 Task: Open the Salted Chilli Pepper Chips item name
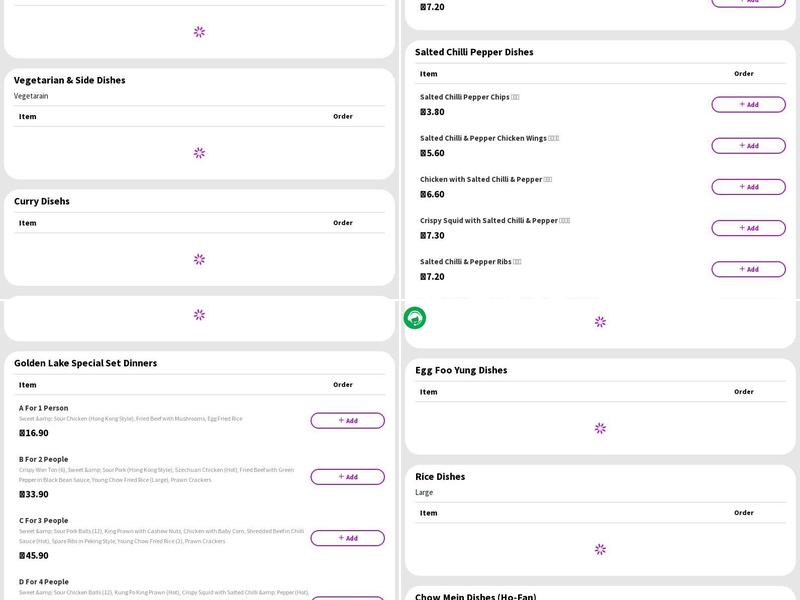[465, 97]
